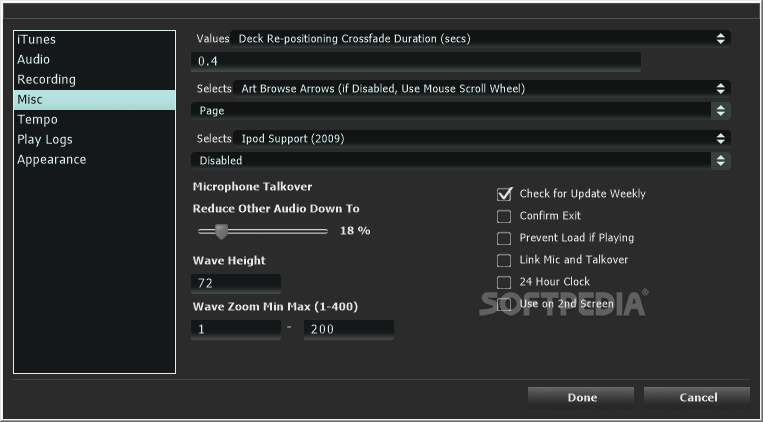Screen dimensions: 763x422
Task: Click the Wave Zoom minimum field showing 1
Action: [x=236, y=330]
